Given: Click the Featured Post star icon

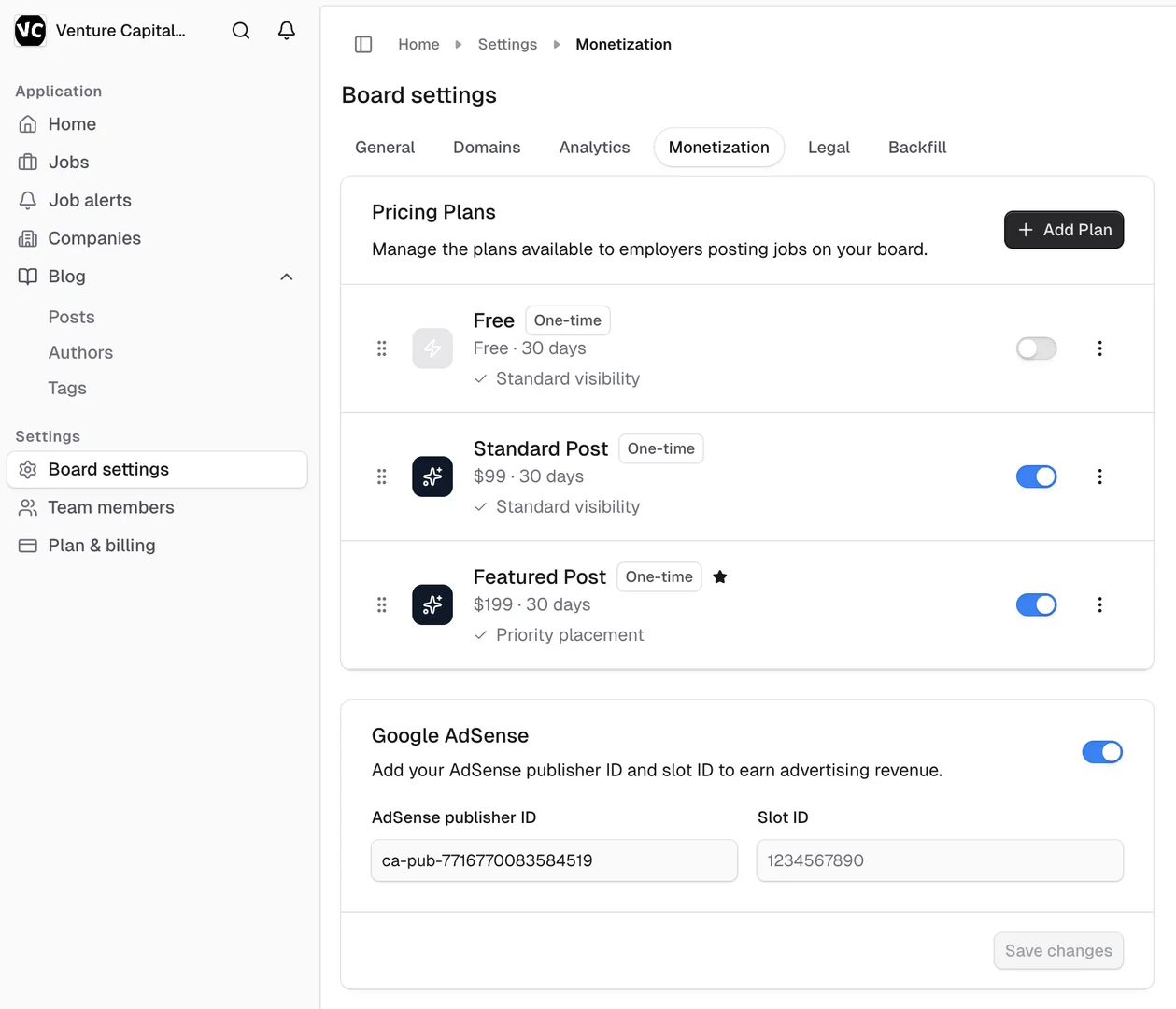Looking at the screenshot, I should point(719,577).
